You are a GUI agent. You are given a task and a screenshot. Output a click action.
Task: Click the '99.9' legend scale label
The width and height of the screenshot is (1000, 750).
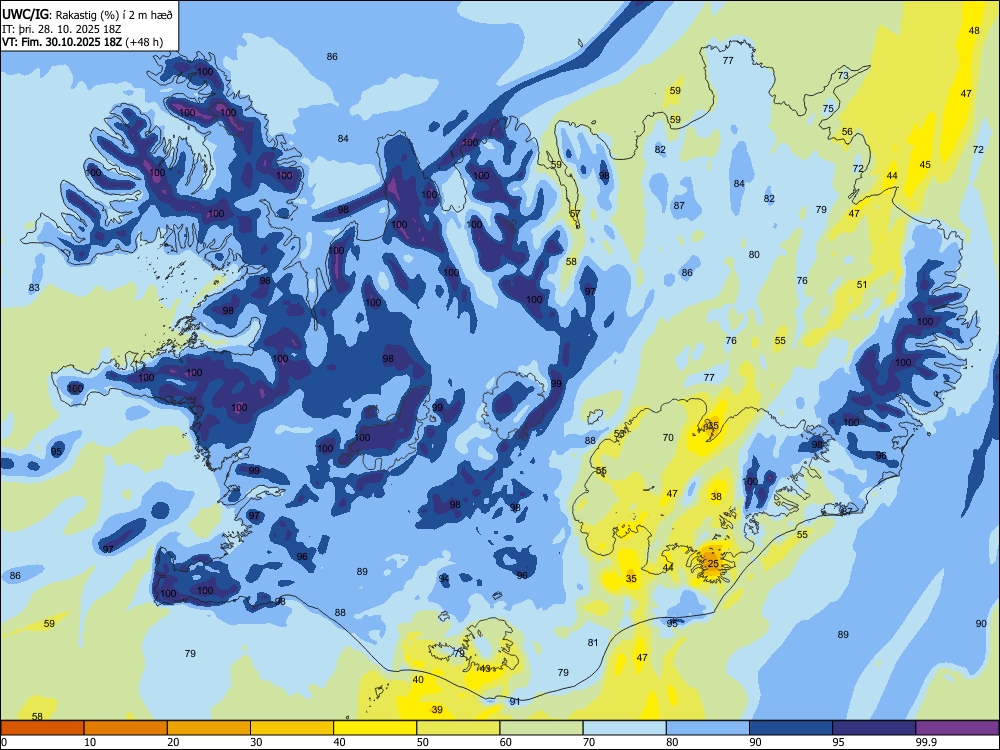(925, 742)
